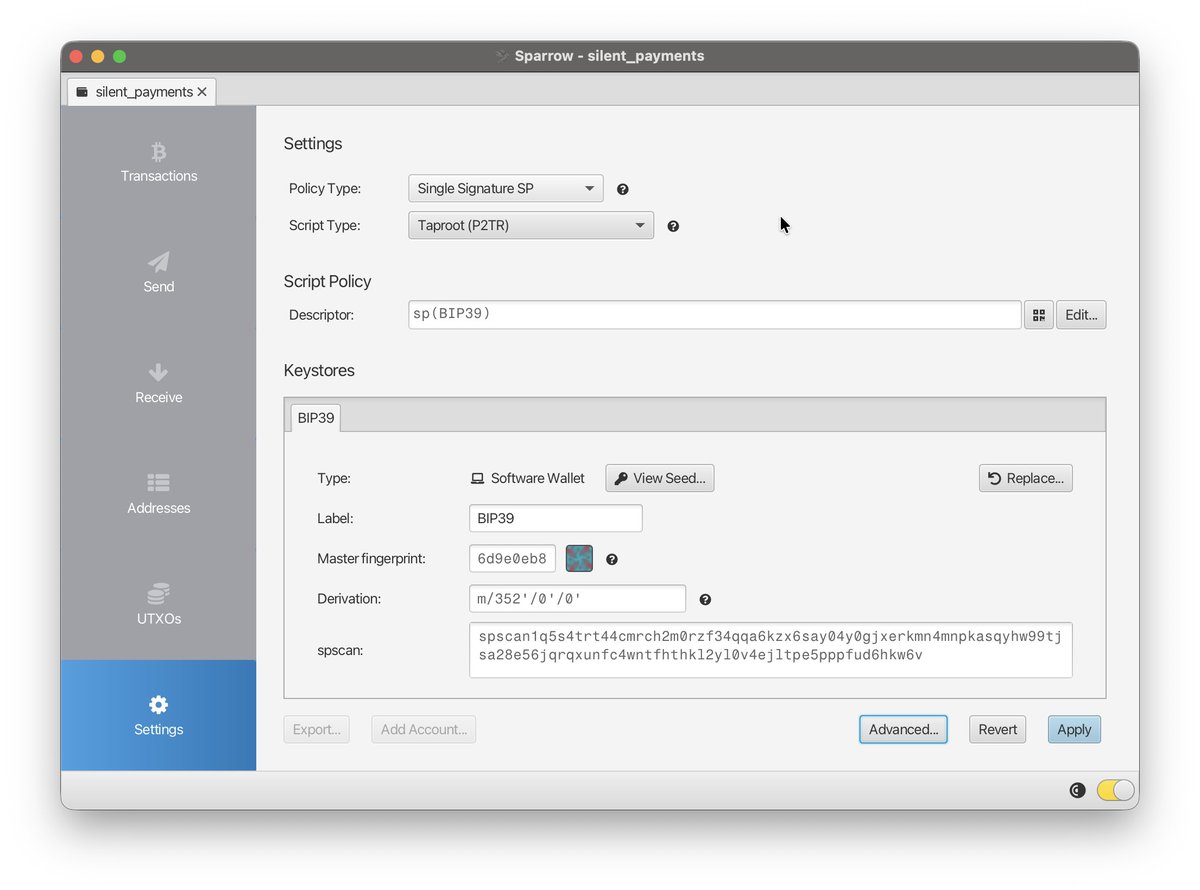Open the UTXOs sidebar section
Screen dimensions: 1200x890
click(x=158, y=605)
